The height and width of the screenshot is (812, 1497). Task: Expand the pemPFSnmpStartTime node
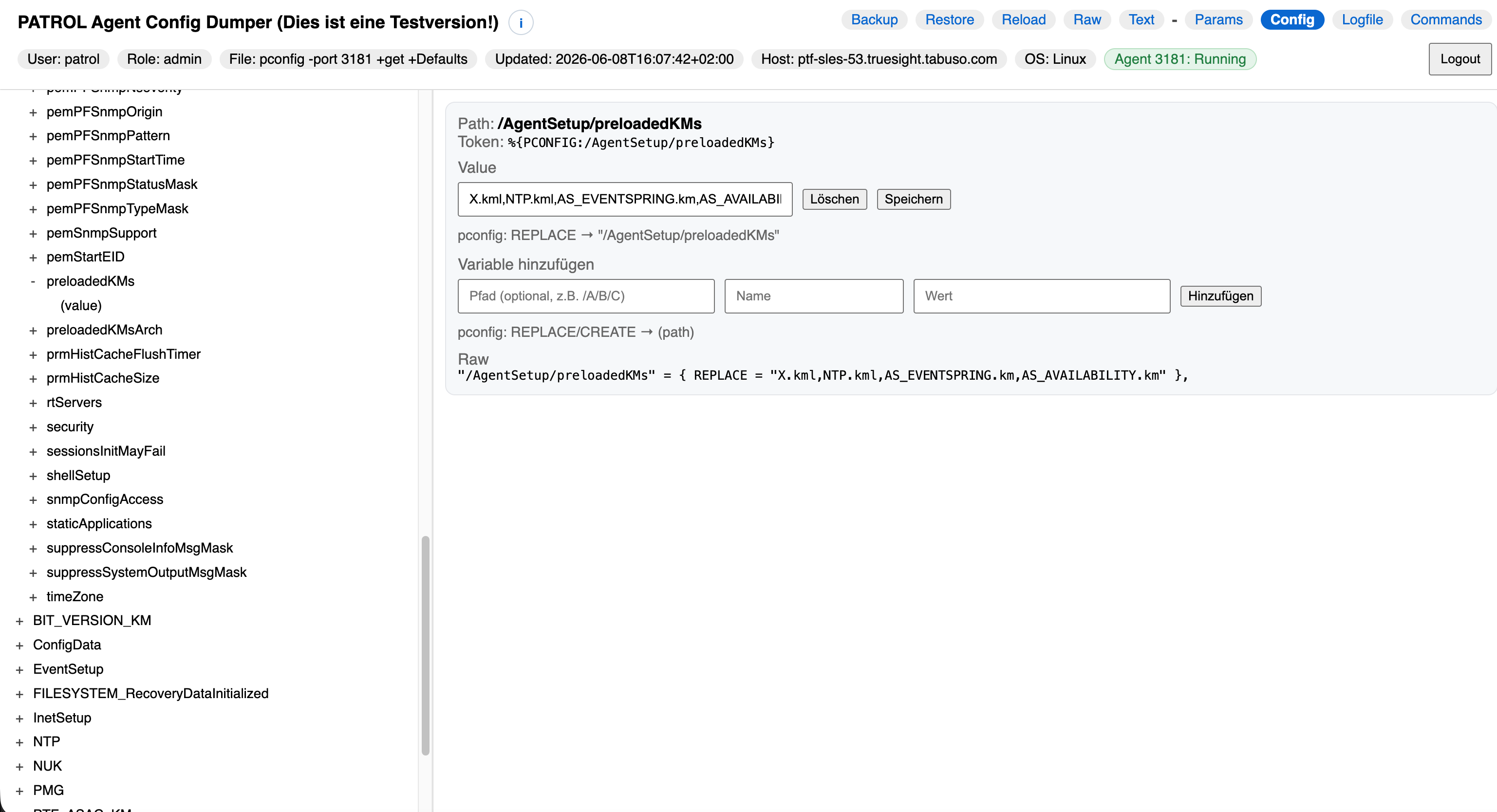(x=33, y=161)
